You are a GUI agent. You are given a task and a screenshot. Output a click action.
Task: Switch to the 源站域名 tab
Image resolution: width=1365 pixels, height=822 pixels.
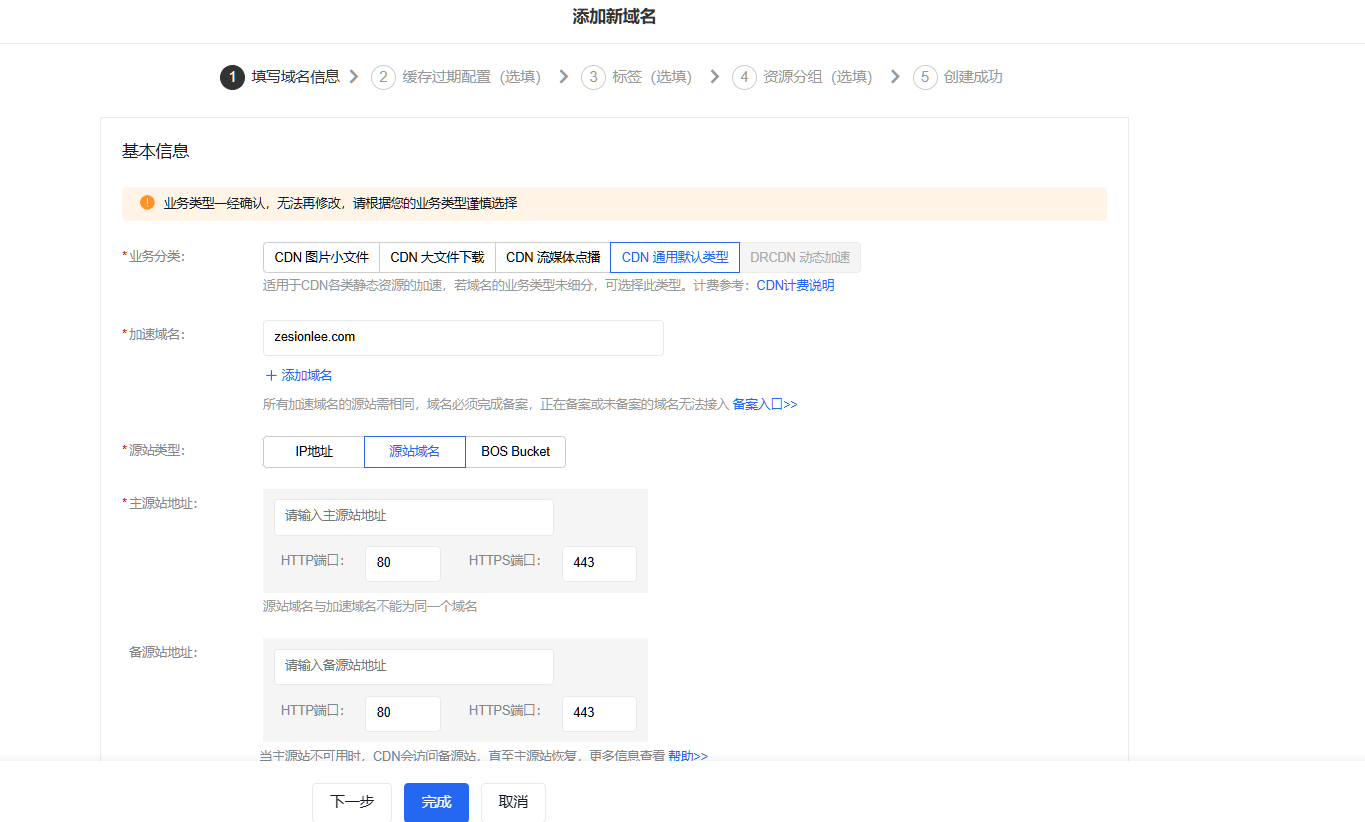(x=414, y=451)
